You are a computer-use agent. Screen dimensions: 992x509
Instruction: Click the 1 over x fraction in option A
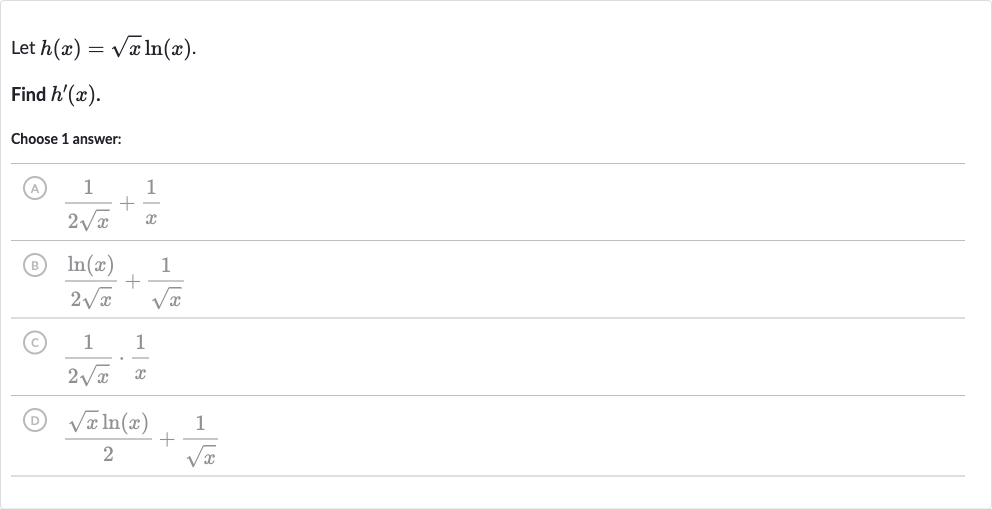click(151, 203)
